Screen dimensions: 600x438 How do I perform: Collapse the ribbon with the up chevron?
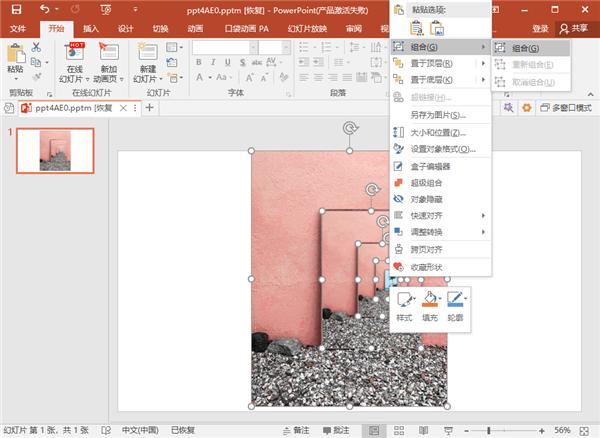[590, 94]
